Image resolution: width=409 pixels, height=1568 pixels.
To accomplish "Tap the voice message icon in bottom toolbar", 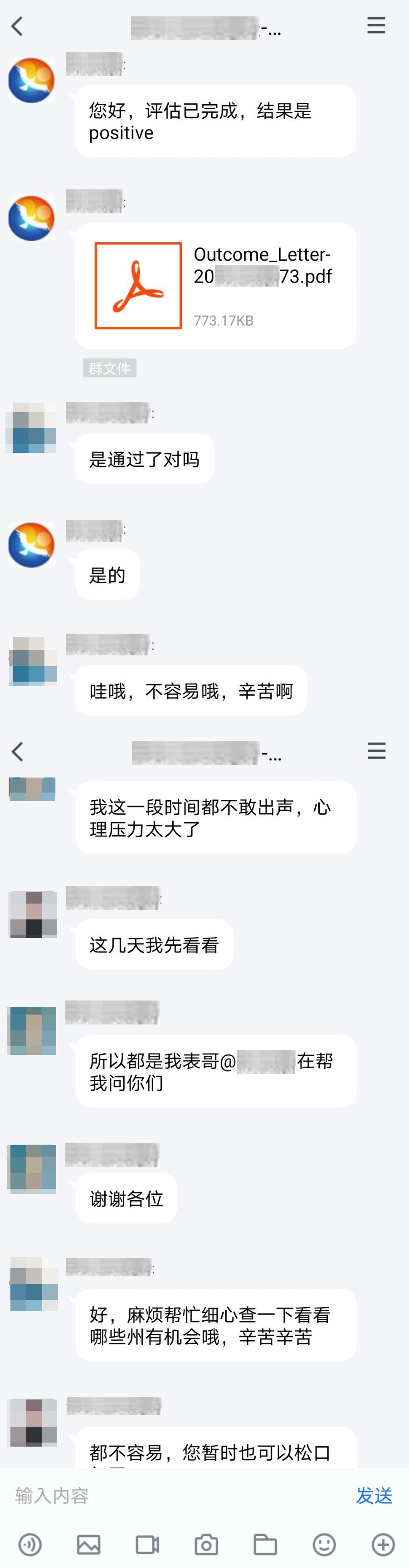I will (x=30, y=1544).
